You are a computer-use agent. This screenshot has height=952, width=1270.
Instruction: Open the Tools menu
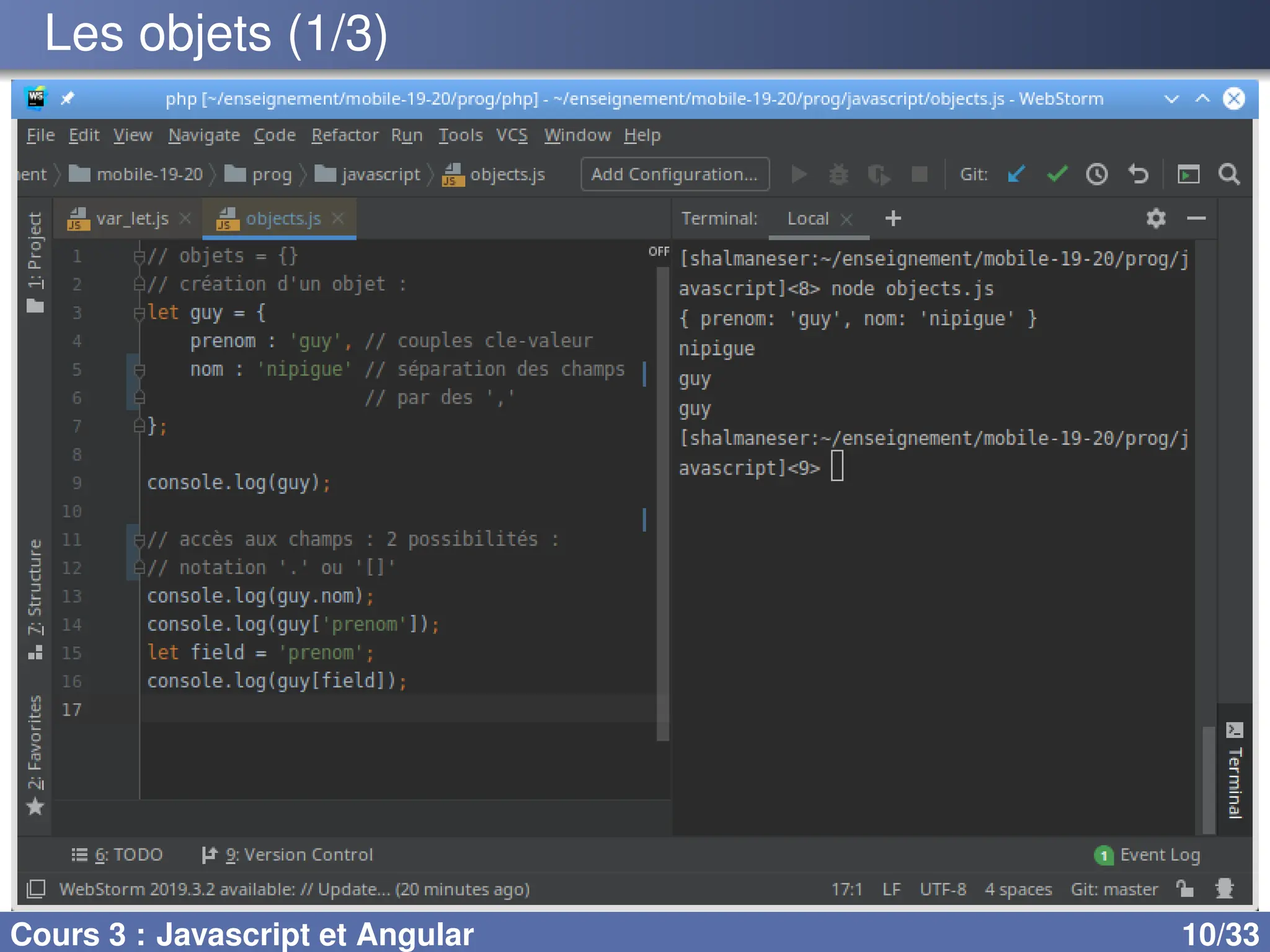pyautogui.click(x=460, y=135)
